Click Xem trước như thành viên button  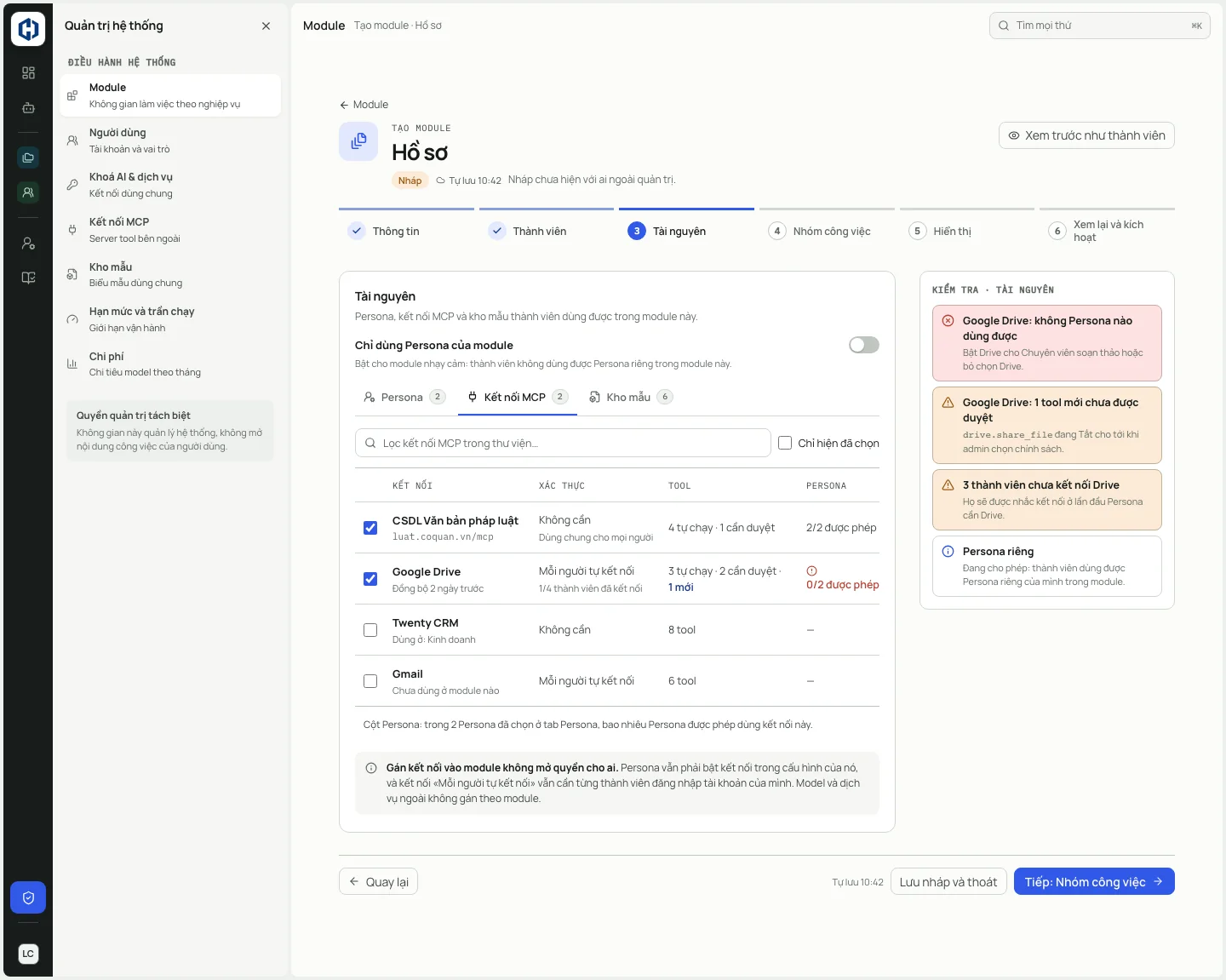[1086, 135]
